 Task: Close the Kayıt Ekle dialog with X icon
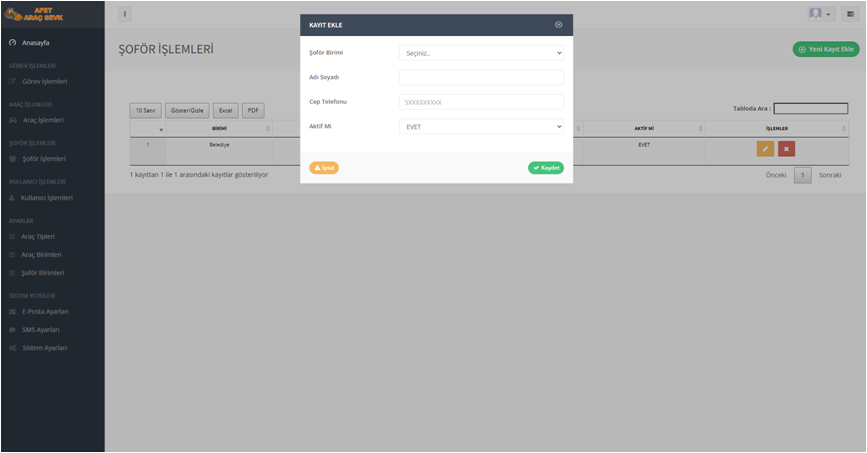pos(558,25)
